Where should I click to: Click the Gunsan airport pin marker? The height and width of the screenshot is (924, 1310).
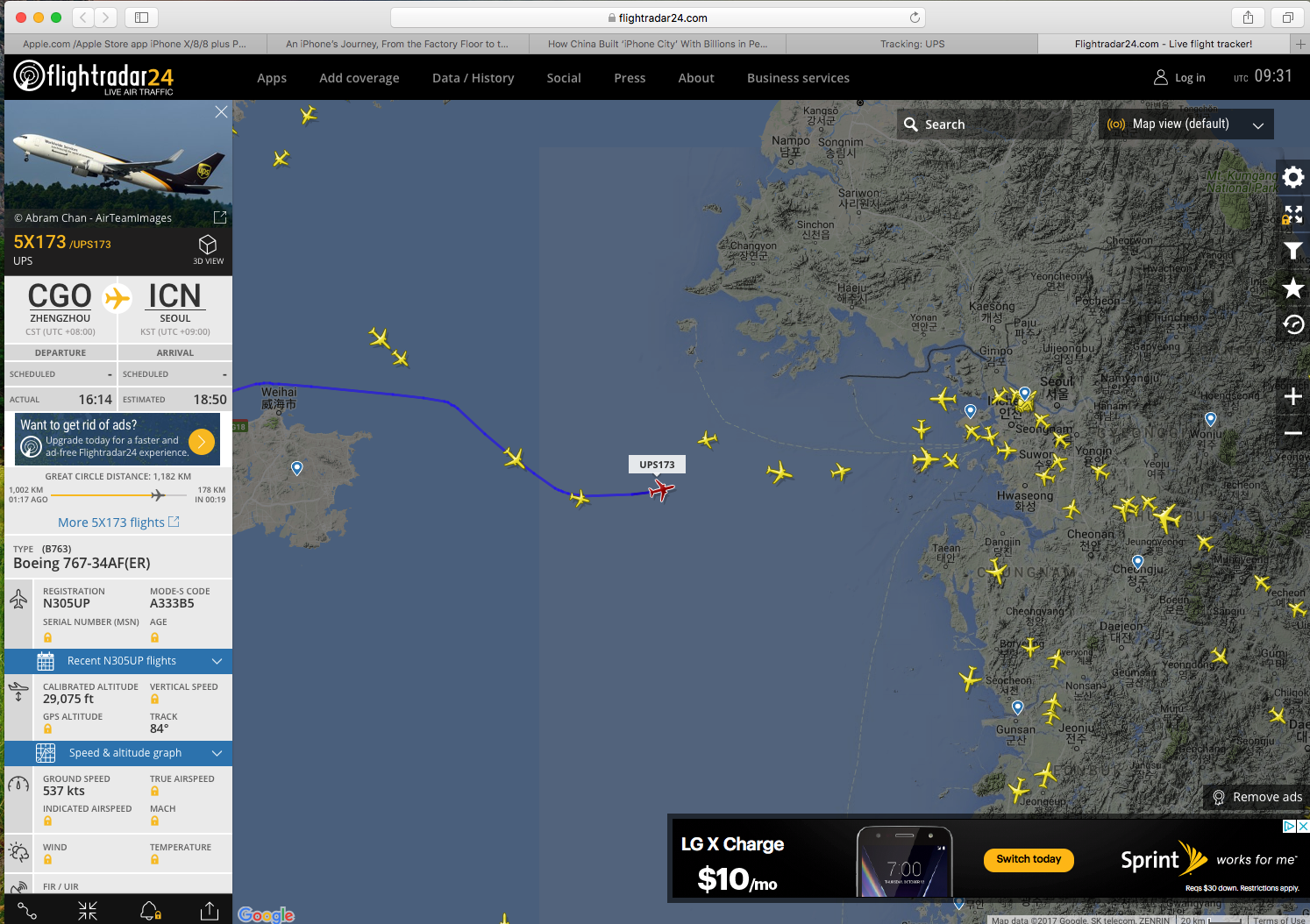[x=1017, y=707]
